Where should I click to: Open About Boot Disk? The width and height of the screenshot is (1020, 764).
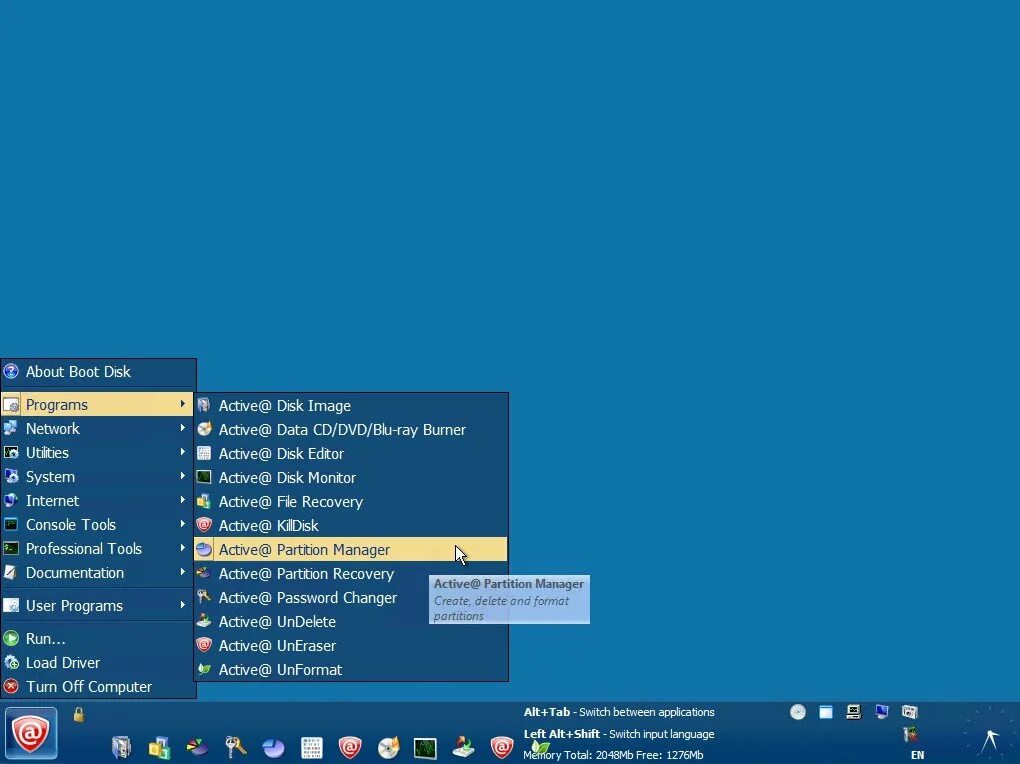coord(98,372)
